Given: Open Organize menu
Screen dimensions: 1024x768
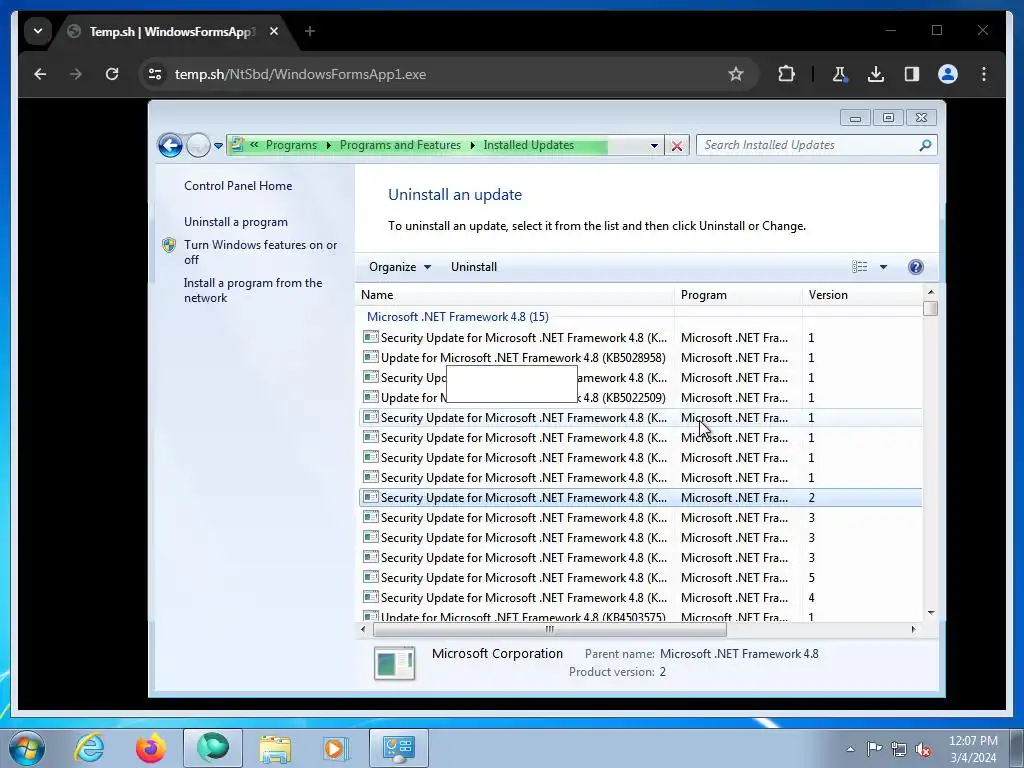Looking at the screenshot, I should point(400,266).
